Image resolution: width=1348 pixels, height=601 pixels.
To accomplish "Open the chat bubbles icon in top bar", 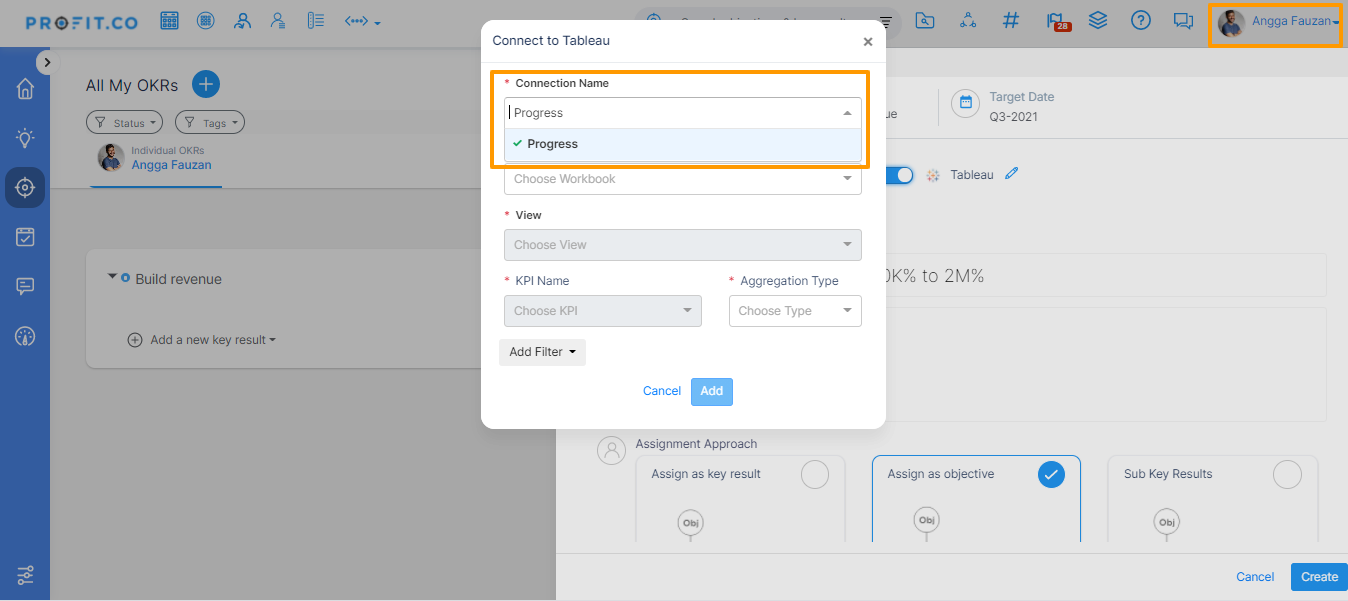I will point(1183,21).
